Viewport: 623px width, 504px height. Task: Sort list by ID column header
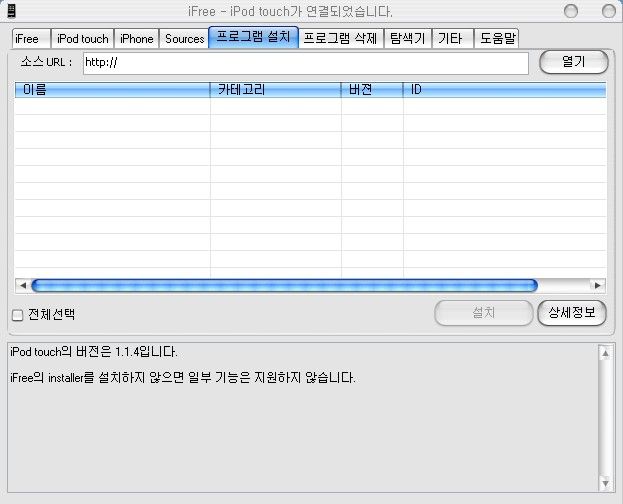505,89
